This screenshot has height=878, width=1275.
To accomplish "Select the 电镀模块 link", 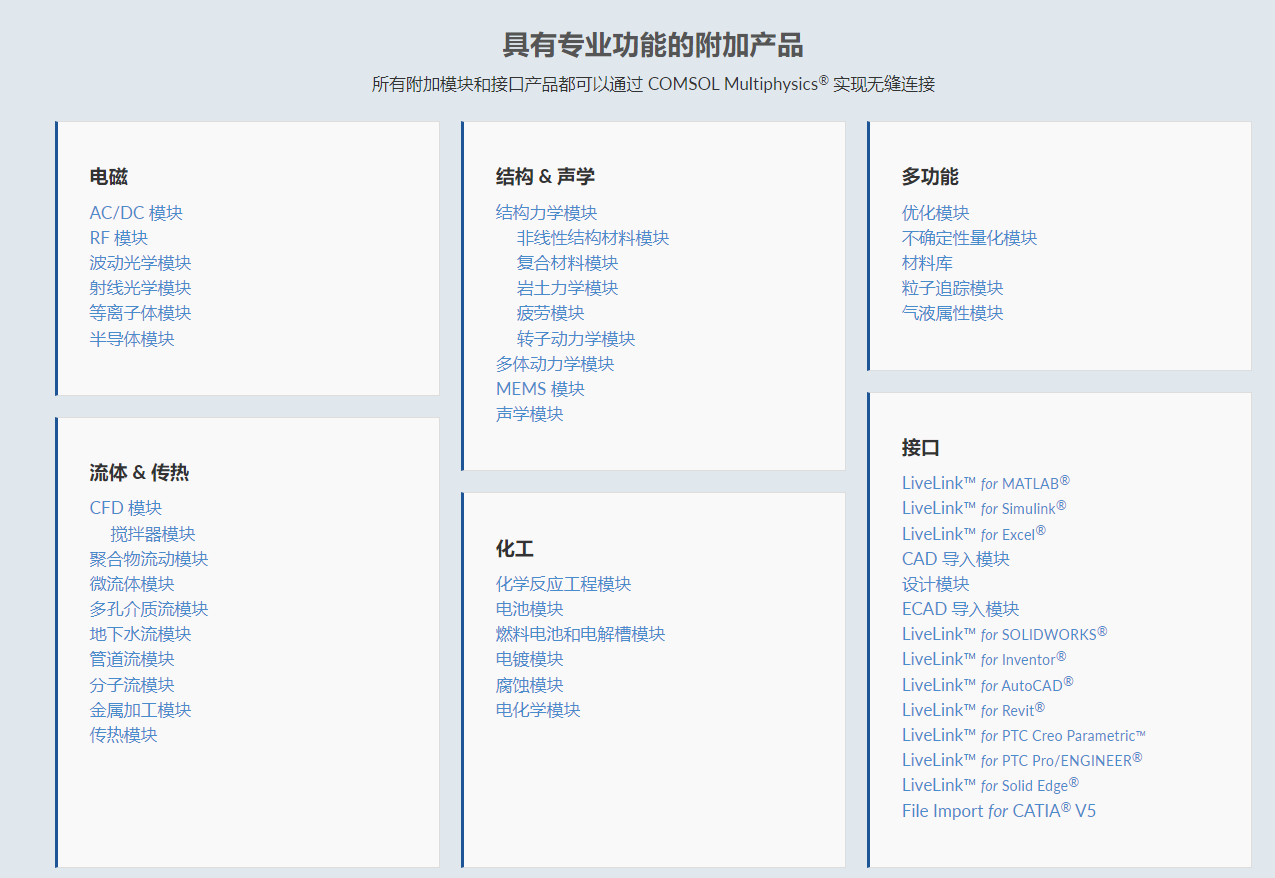I will coord(530,659).
